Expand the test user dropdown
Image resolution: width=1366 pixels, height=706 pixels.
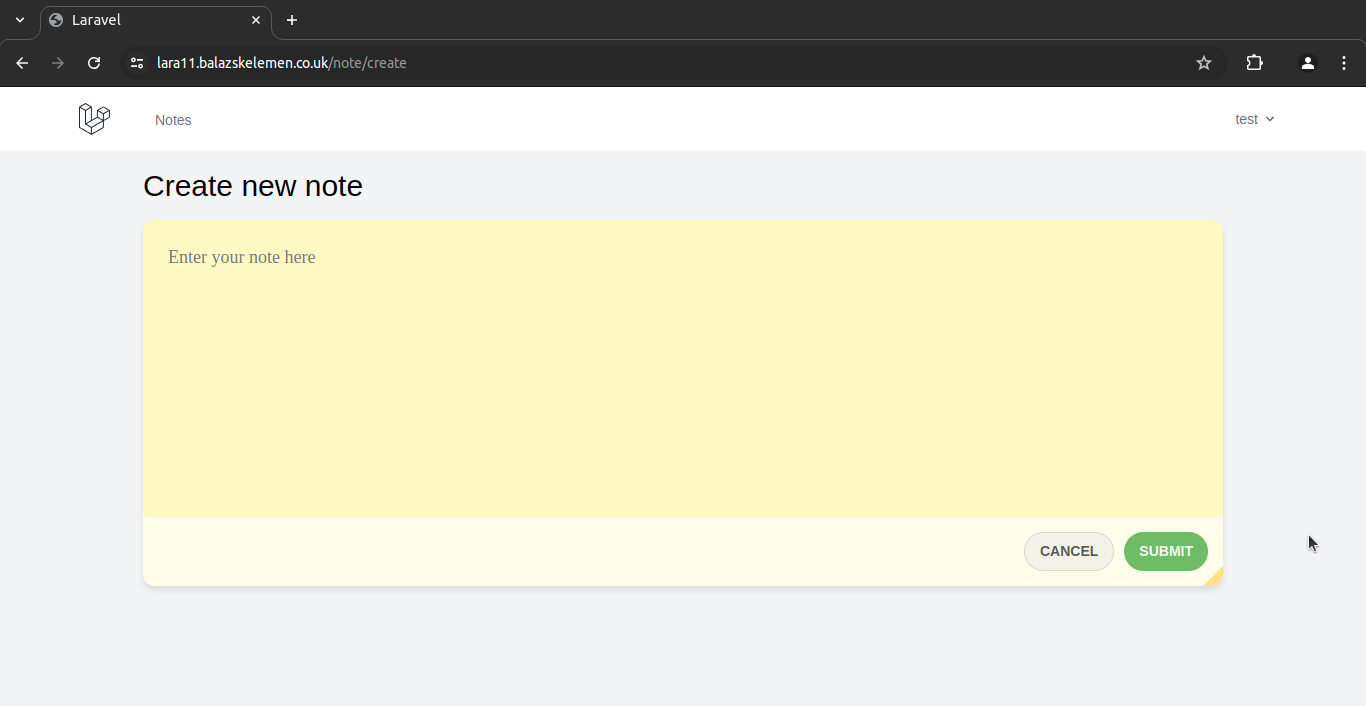1254,119
